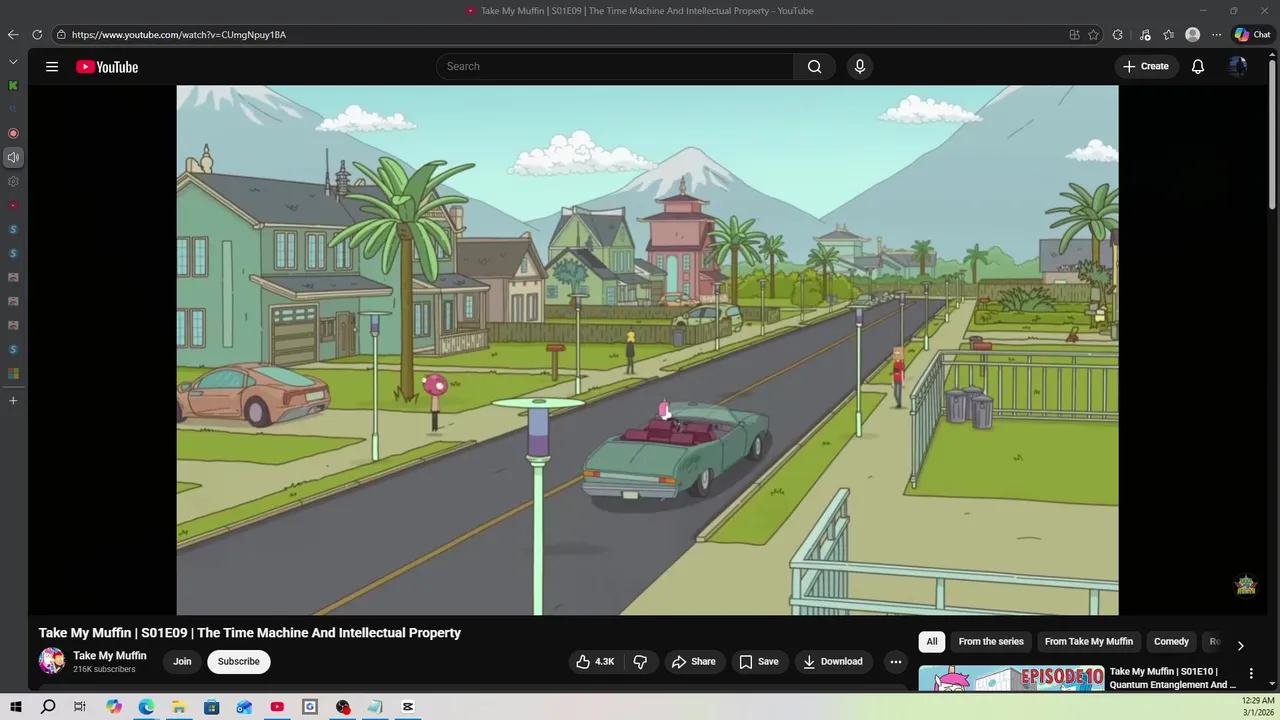Screen dimensions: 1280x720
Task: Click the Subscribe button
Action: coord(239,661)
